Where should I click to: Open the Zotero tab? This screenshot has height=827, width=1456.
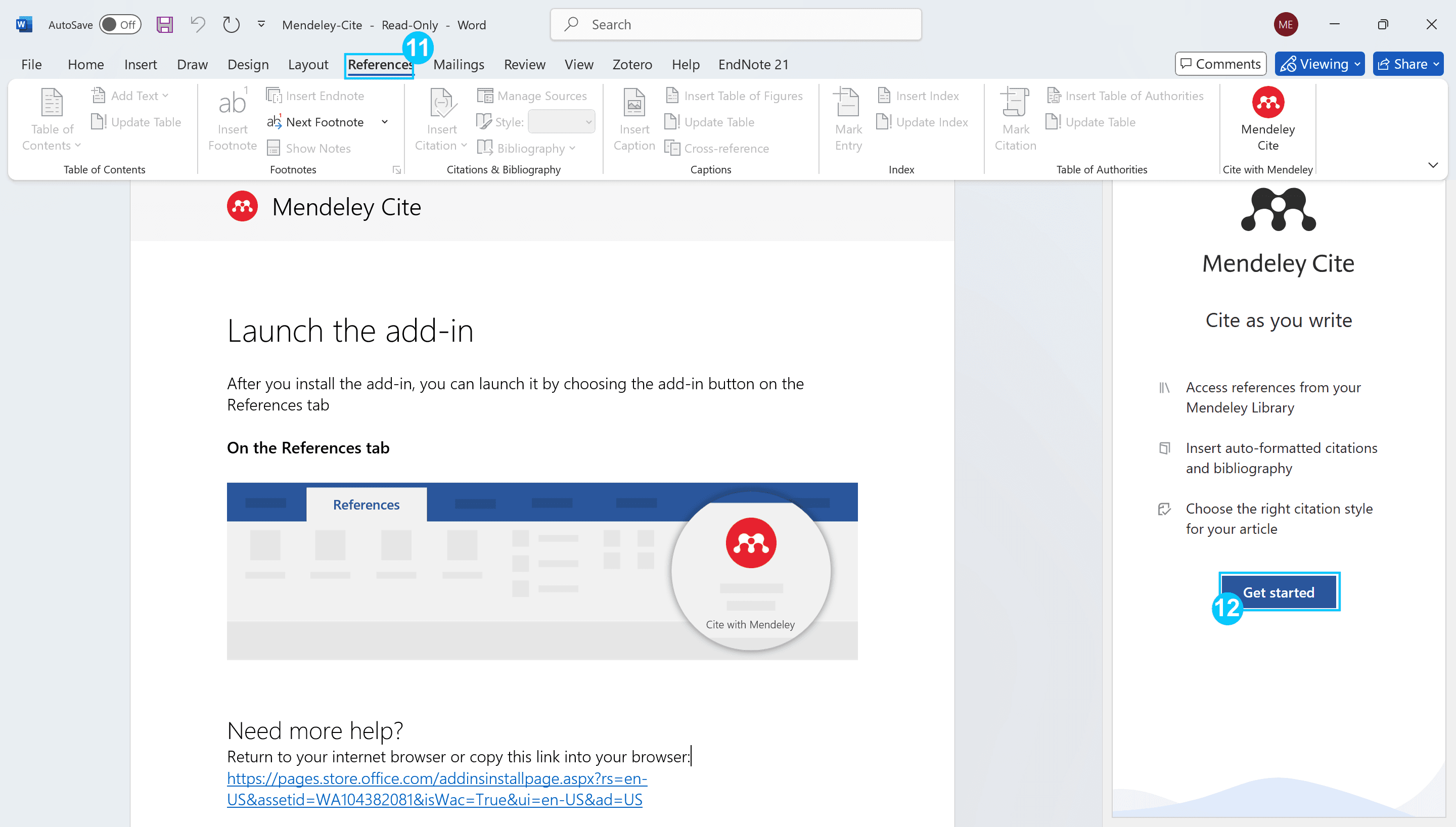click(x=632, y=64)
